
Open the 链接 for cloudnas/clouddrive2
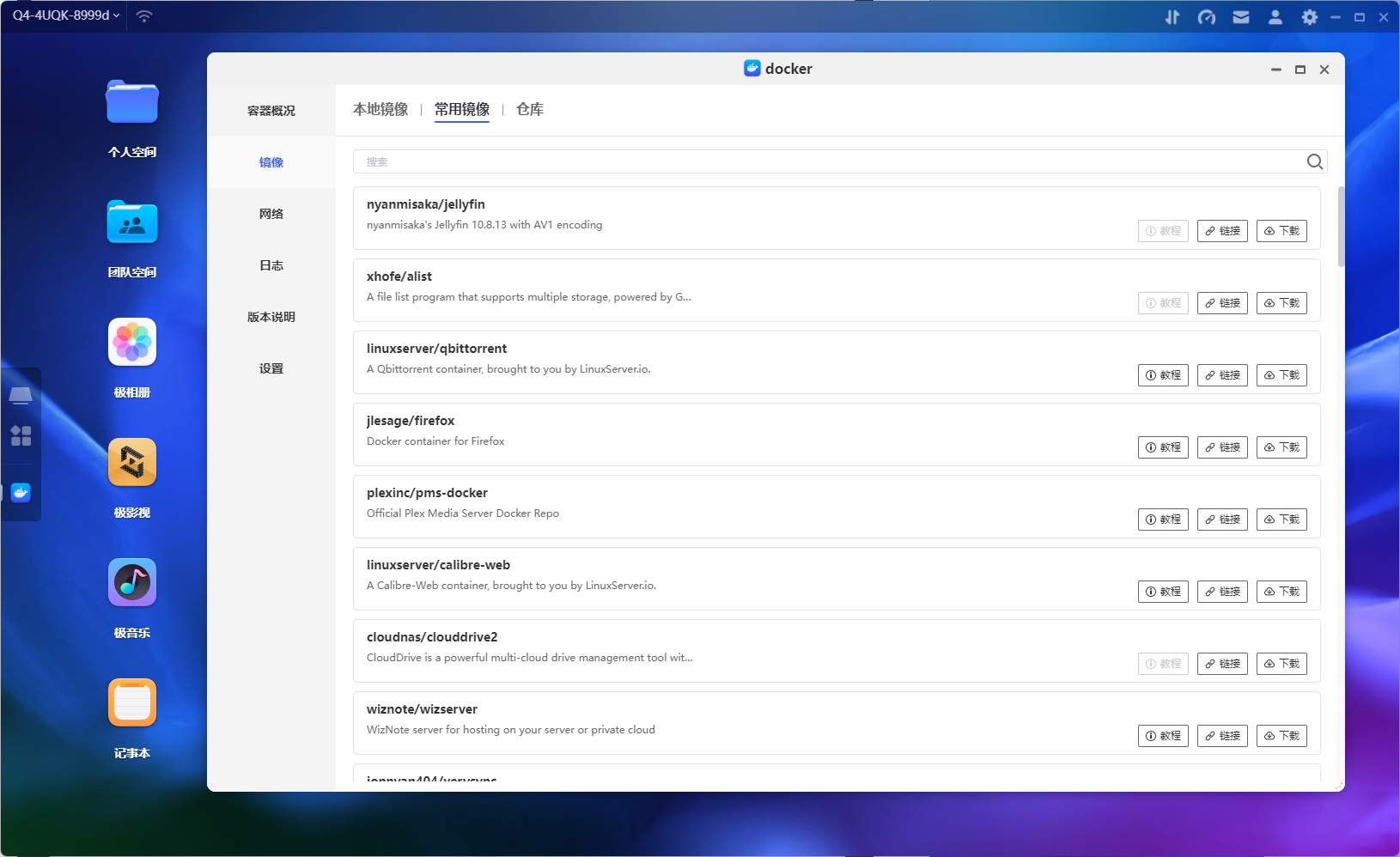pyautogui.click(x=1222, y=664)
